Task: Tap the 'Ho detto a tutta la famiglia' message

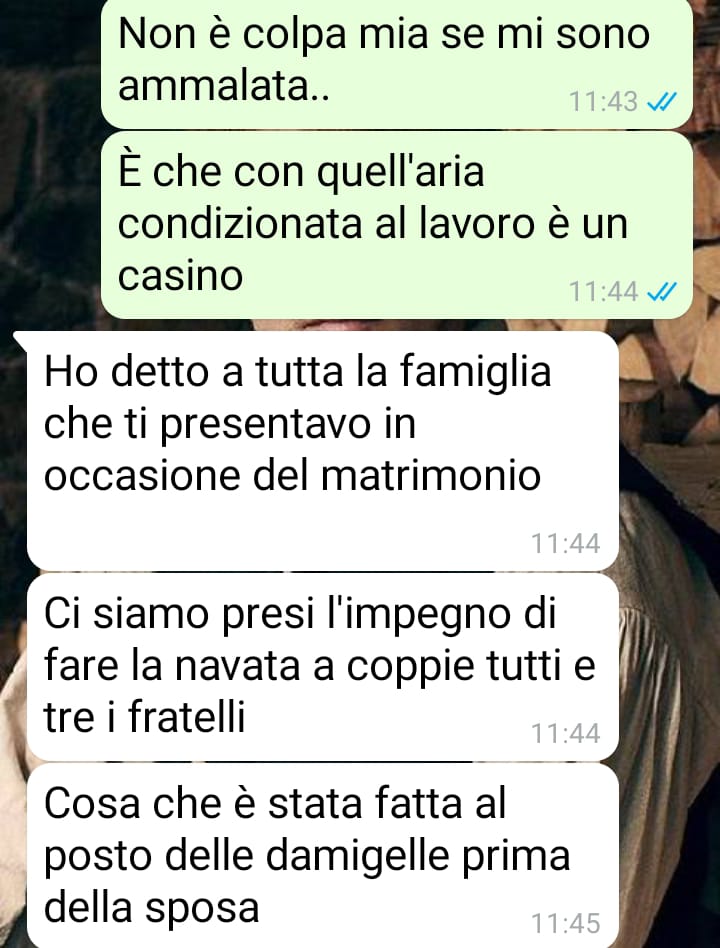Action: pyautogui.click(x=323, y=451)
